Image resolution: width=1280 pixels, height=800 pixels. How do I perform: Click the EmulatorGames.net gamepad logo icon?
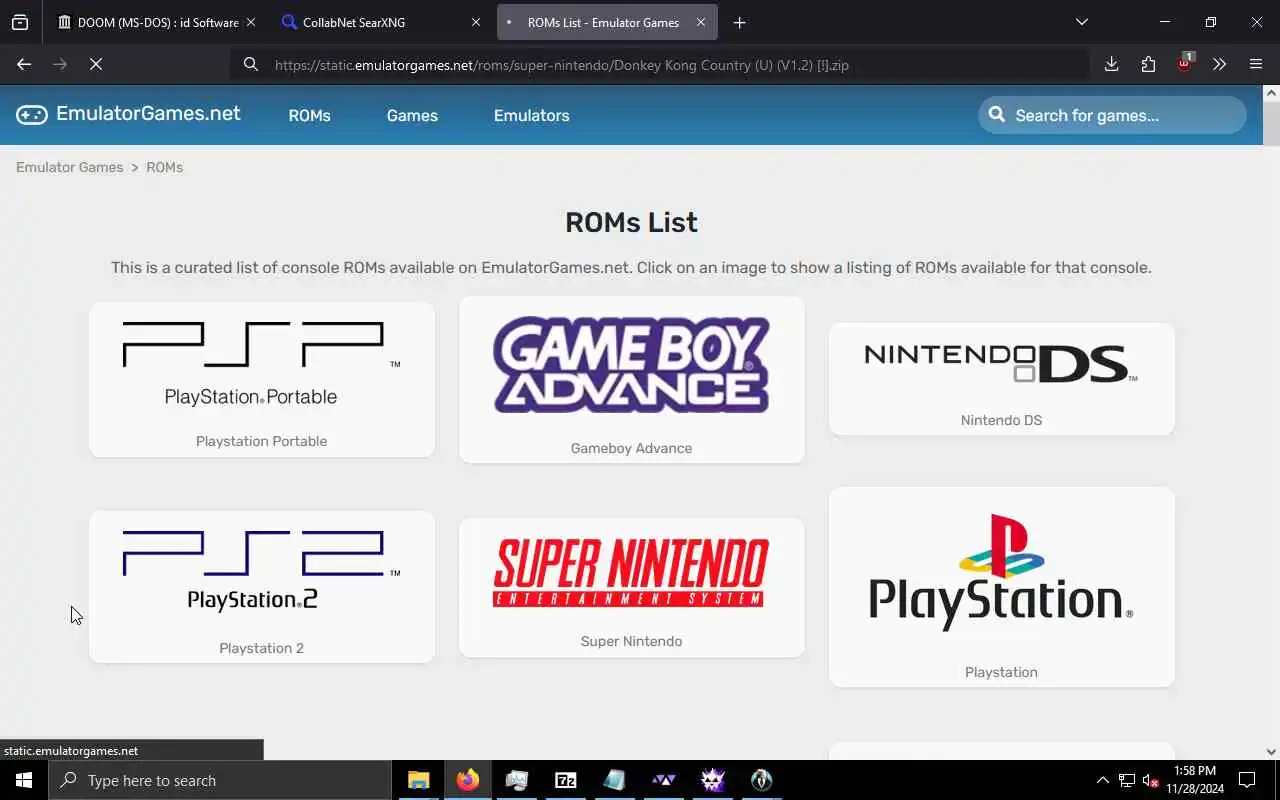tap(32, 115)
